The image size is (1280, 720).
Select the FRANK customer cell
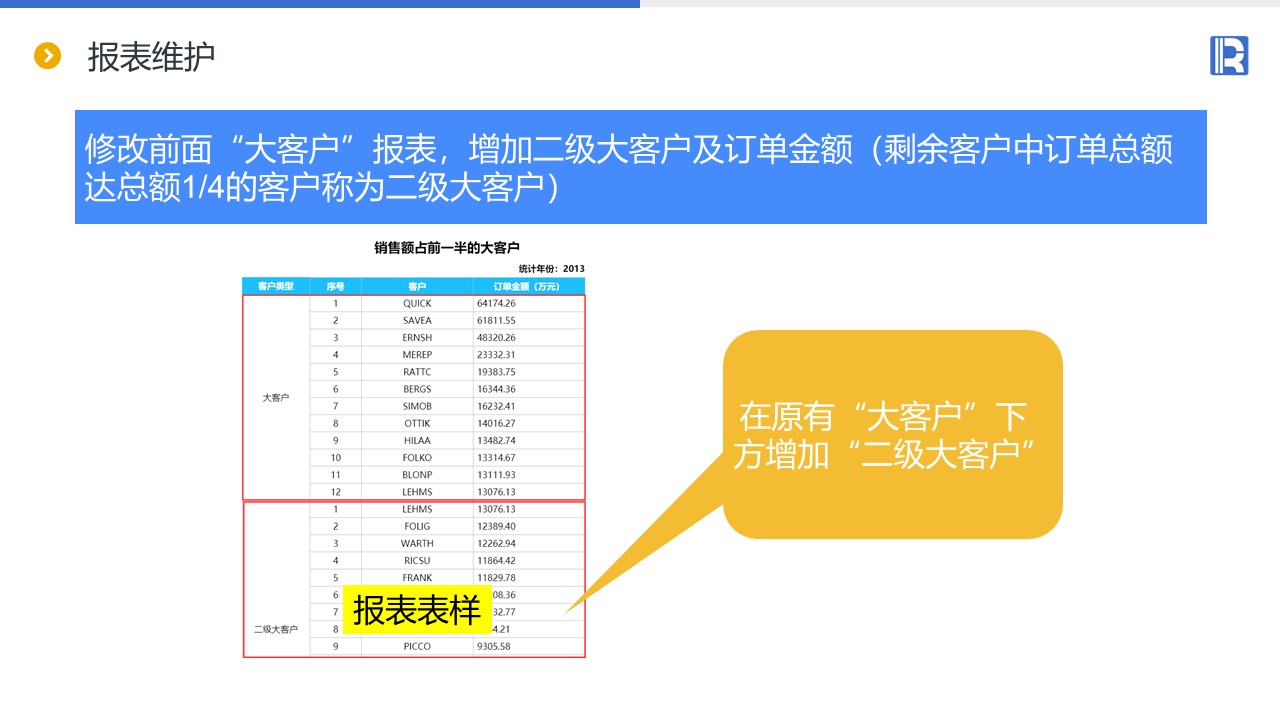click(x=417, y=578)
